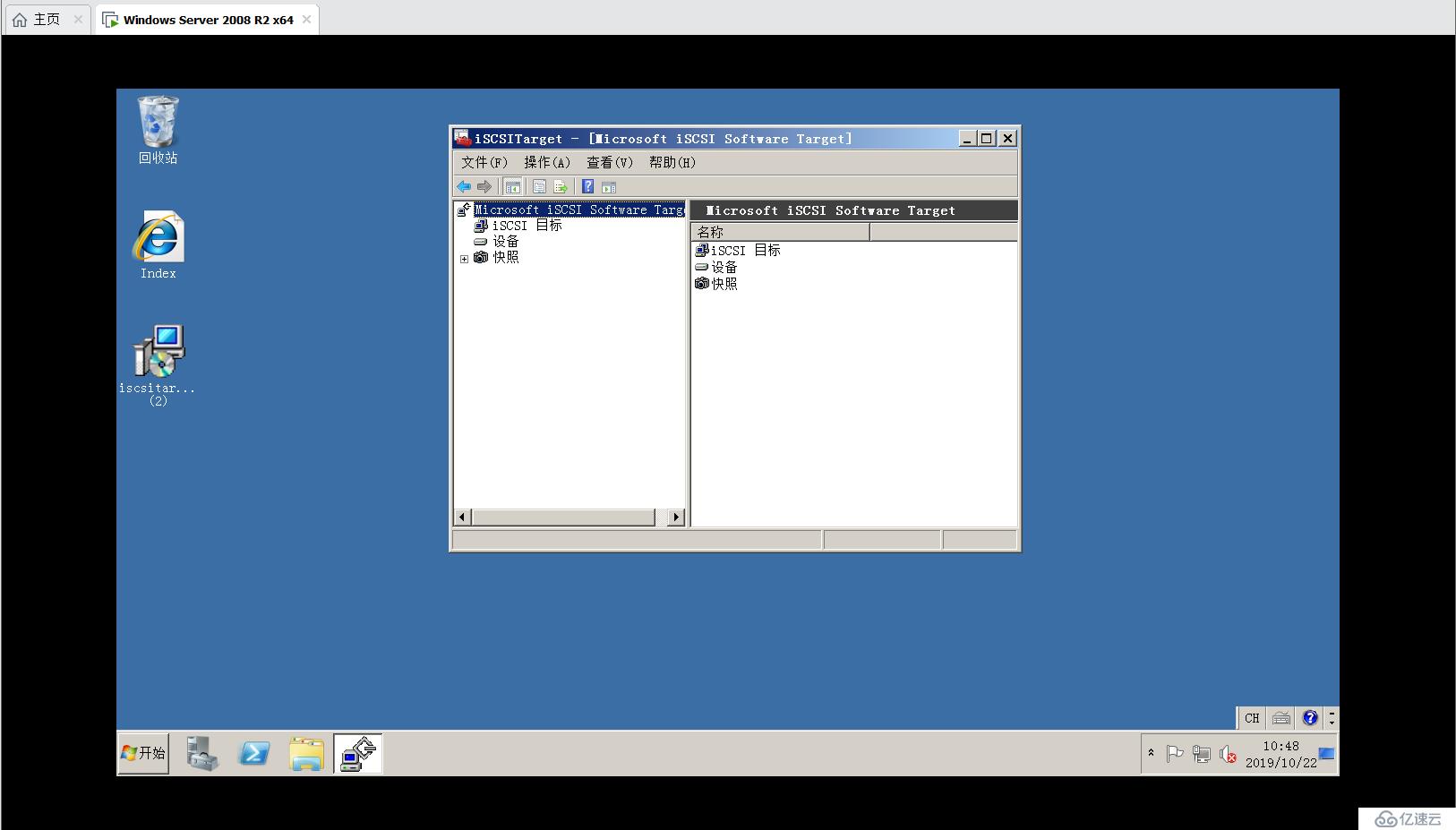Click the 名称 column header

[x=780, y=232]
